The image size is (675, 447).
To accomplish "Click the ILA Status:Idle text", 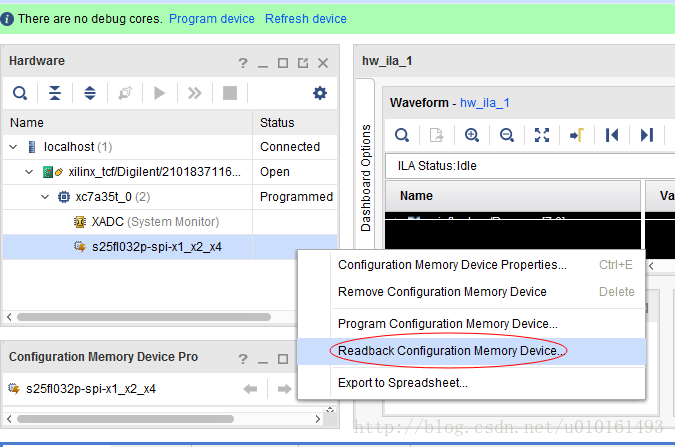I will 437,166.
